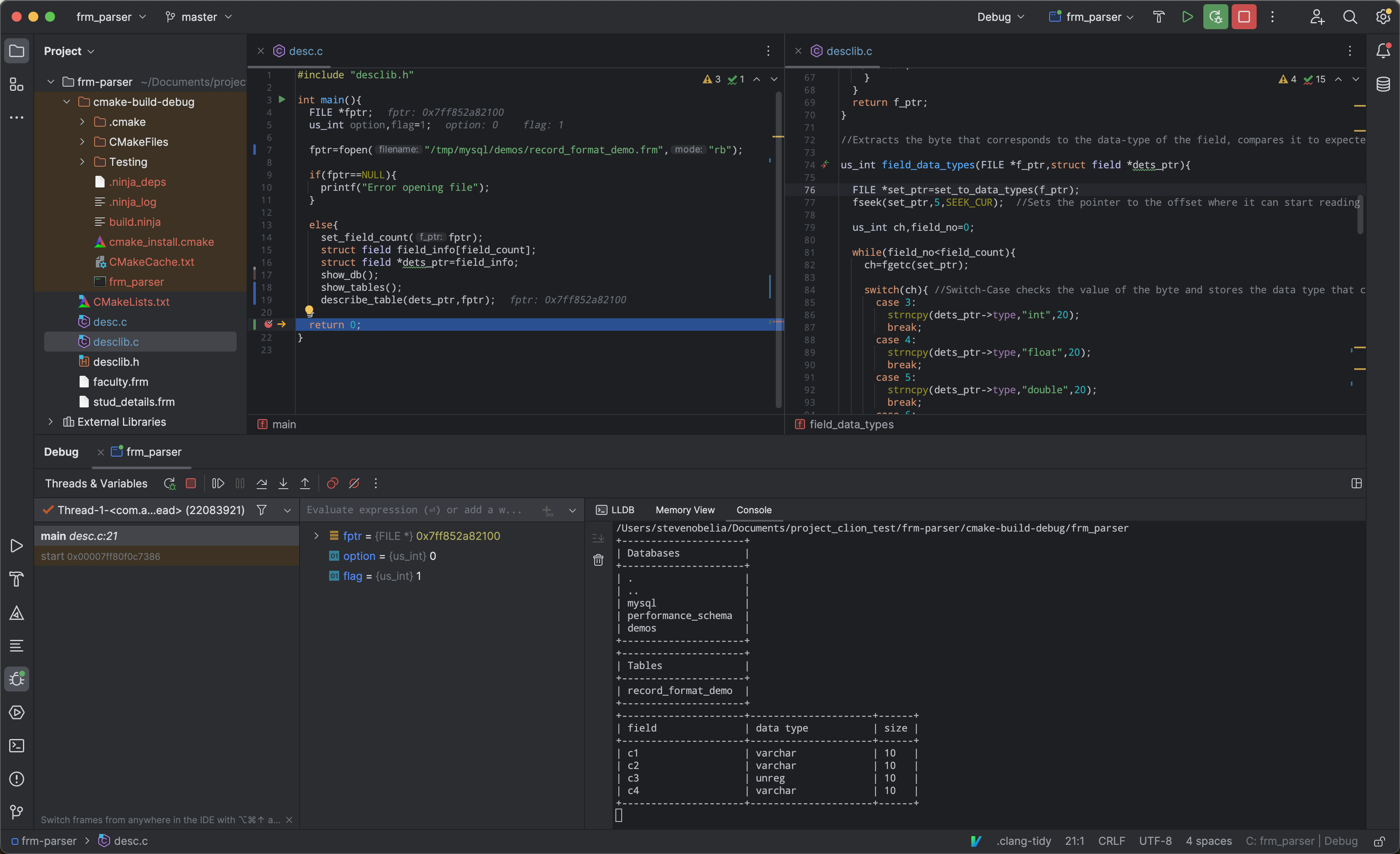Click the Step Into debug icon
Screen dimensions: 1400x854
pyautogui.click(x=283, y=484)
